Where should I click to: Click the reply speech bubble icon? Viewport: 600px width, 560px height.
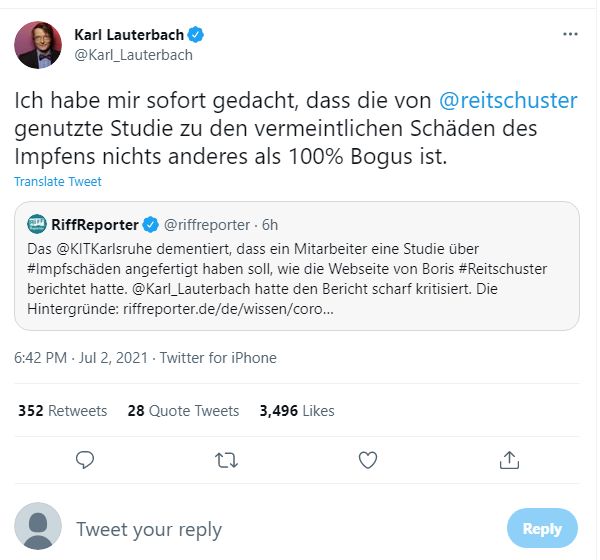86,459
